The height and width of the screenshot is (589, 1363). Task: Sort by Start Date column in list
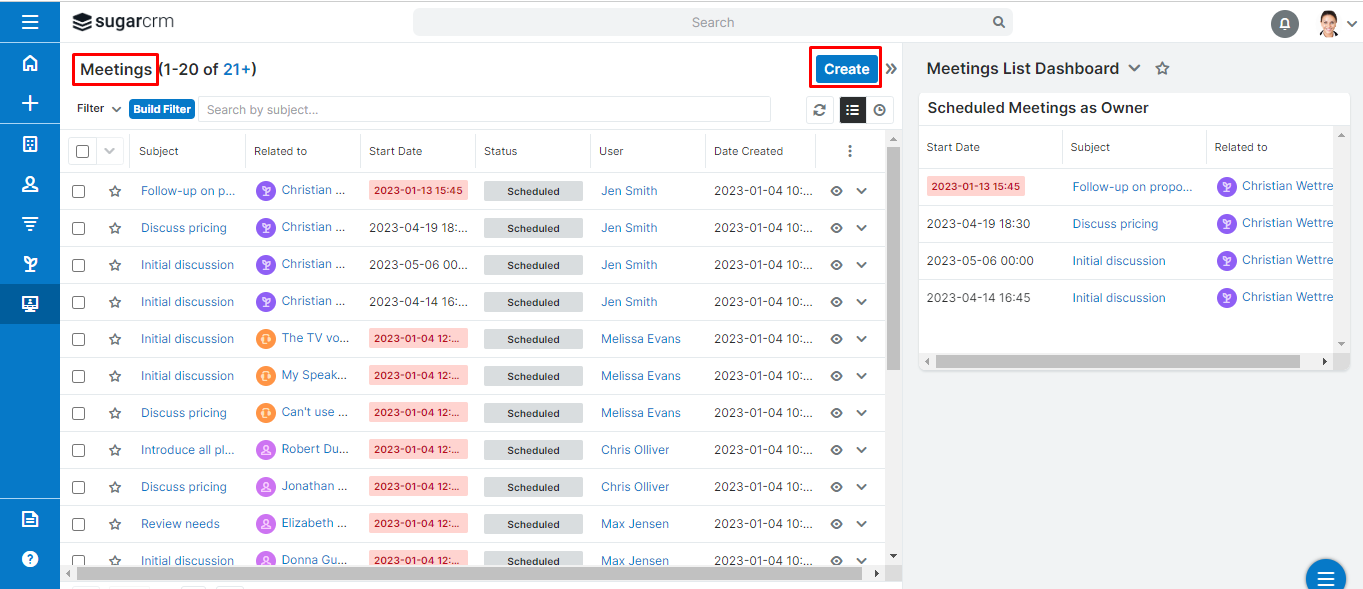point(395,152)
